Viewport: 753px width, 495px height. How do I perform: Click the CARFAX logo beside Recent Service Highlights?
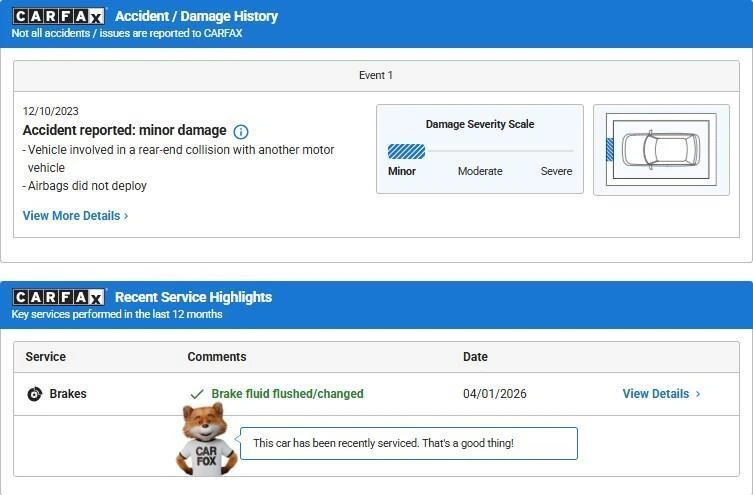[58, 297]
